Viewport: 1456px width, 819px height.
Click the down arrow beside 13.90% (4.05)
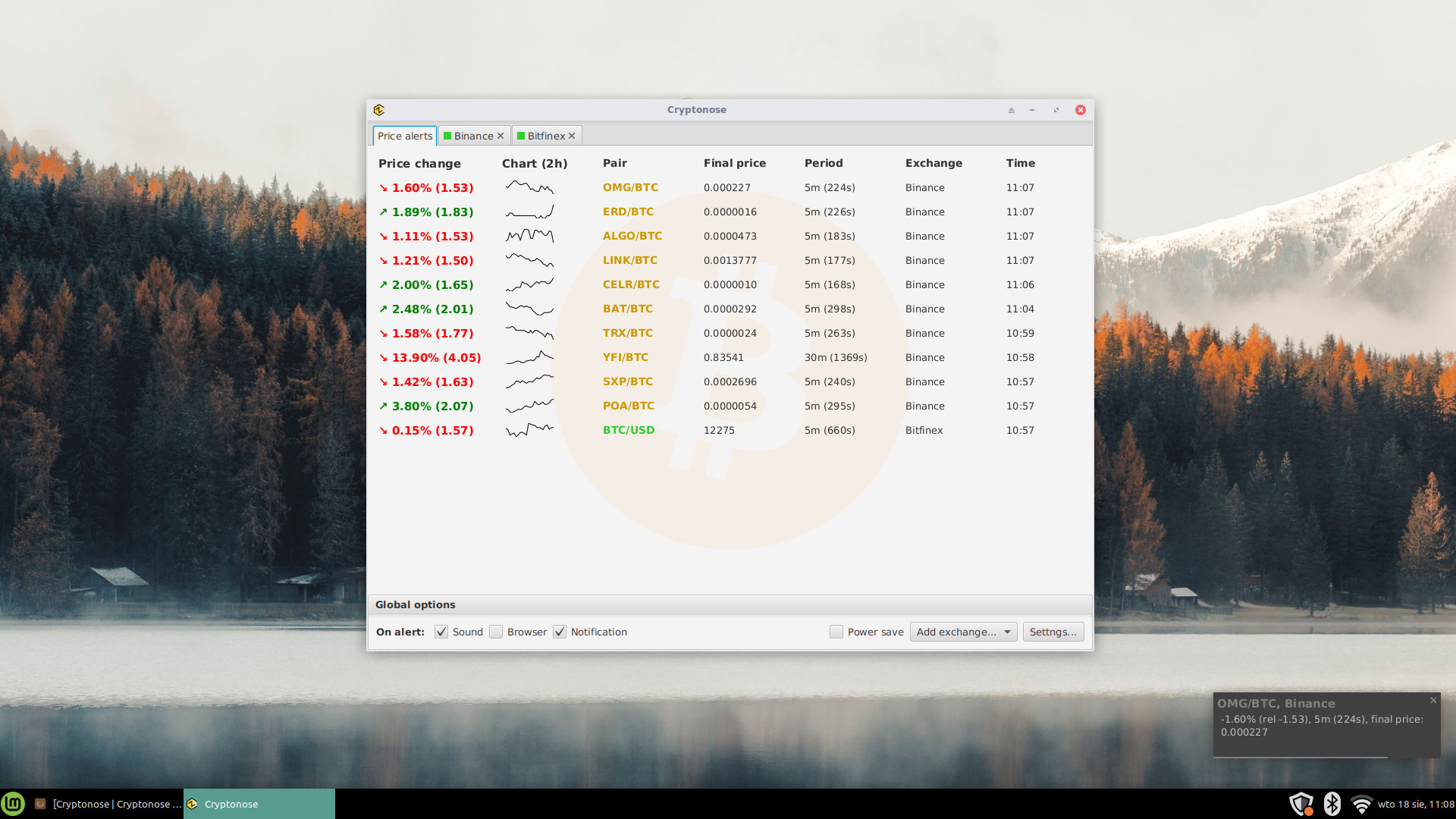point(383,357)
